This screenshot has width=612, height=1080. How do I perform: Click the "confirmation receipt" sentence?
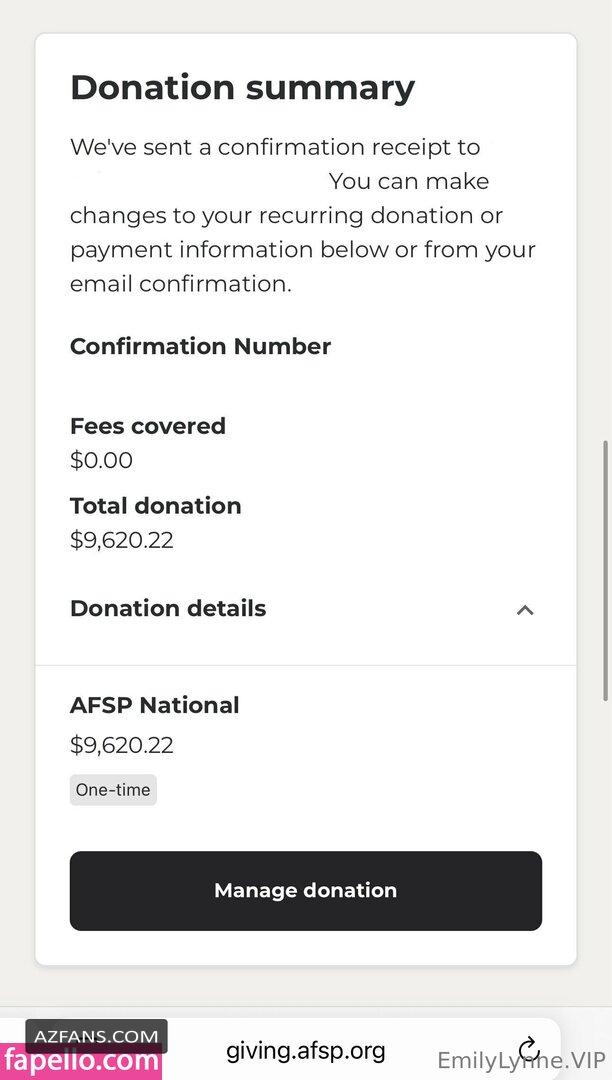[275, 148]
